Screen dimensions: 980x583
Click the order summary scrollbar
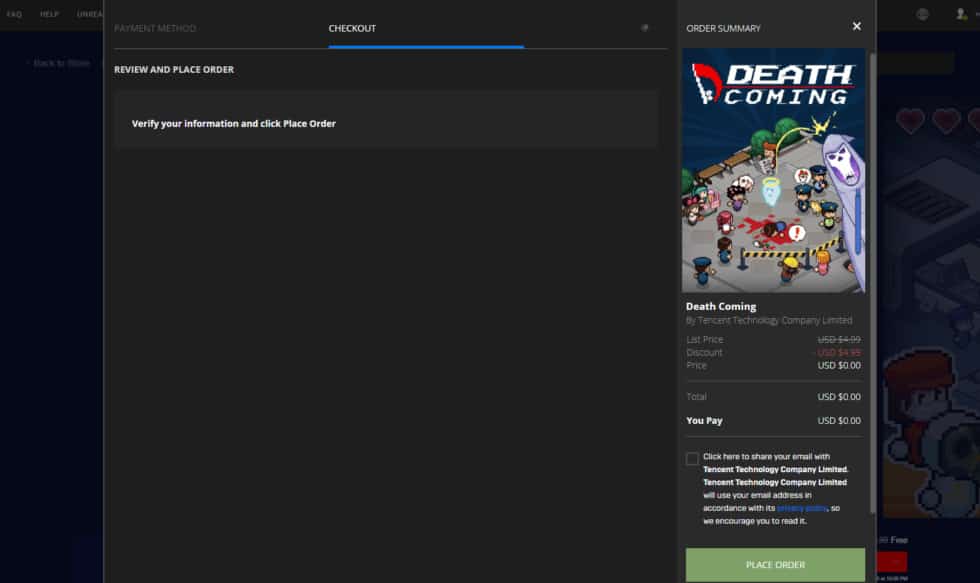[872, 283]
